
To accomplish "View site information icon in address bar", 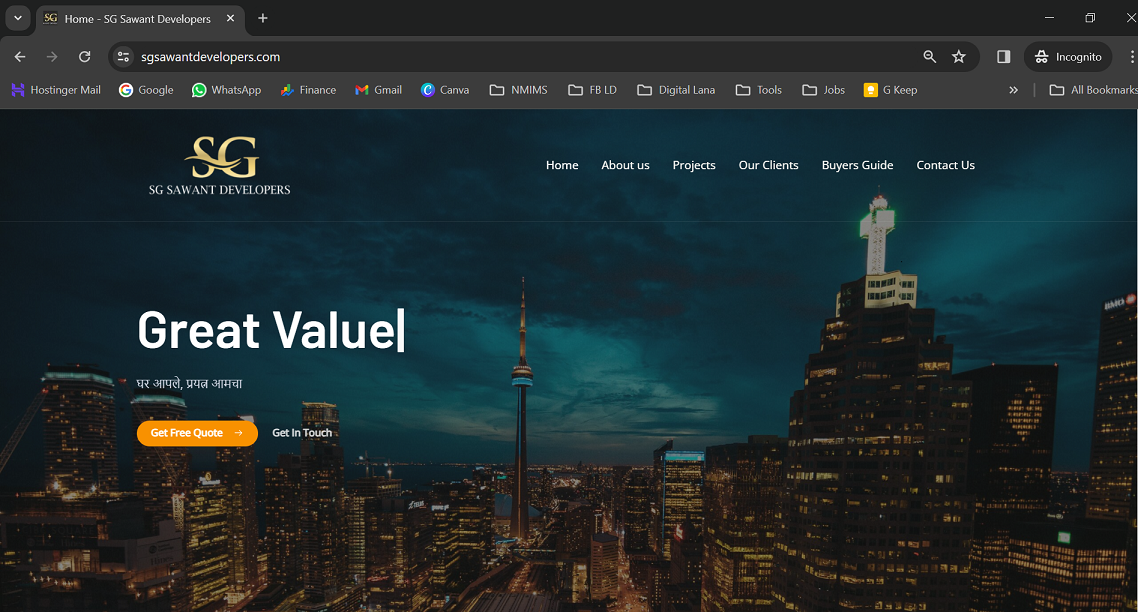I will [124, 57].
